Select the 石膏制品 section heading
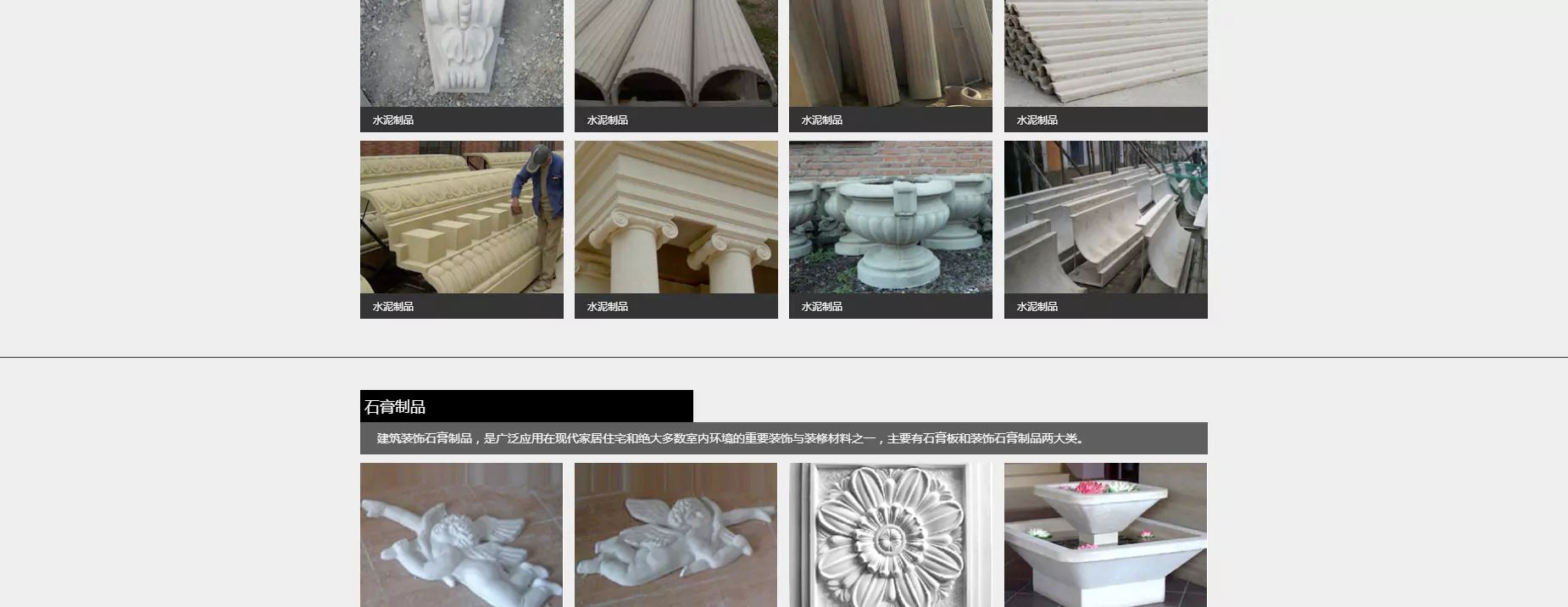This screenshot has width=1568, height=607. pyautogui.click(x=395, y=407)
